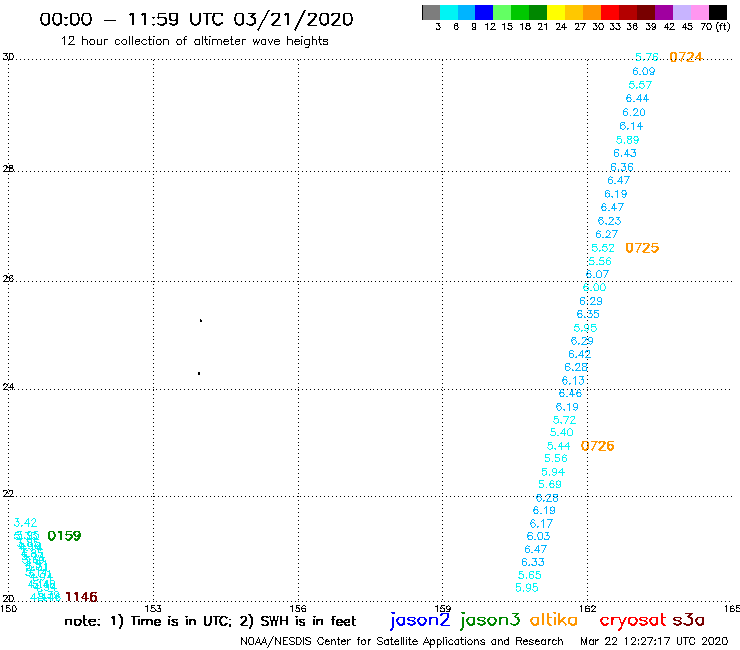Click the cryosat satellite legend name
The height and width of the screenshot is (650, 740).
pos(632,620)
